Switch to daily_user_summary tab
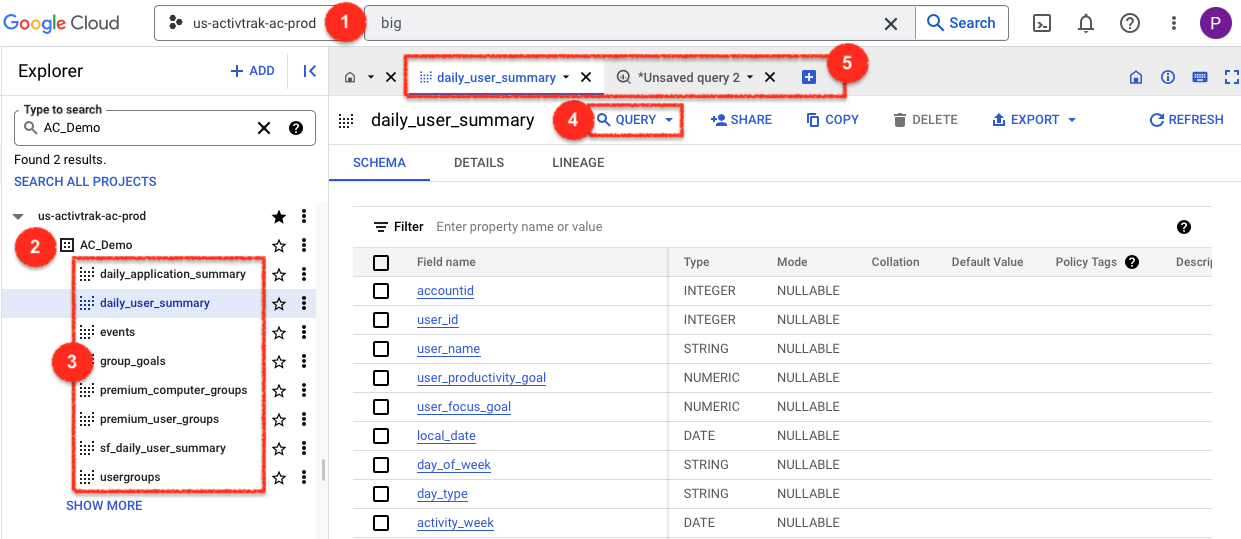 (x=496, y=77)
